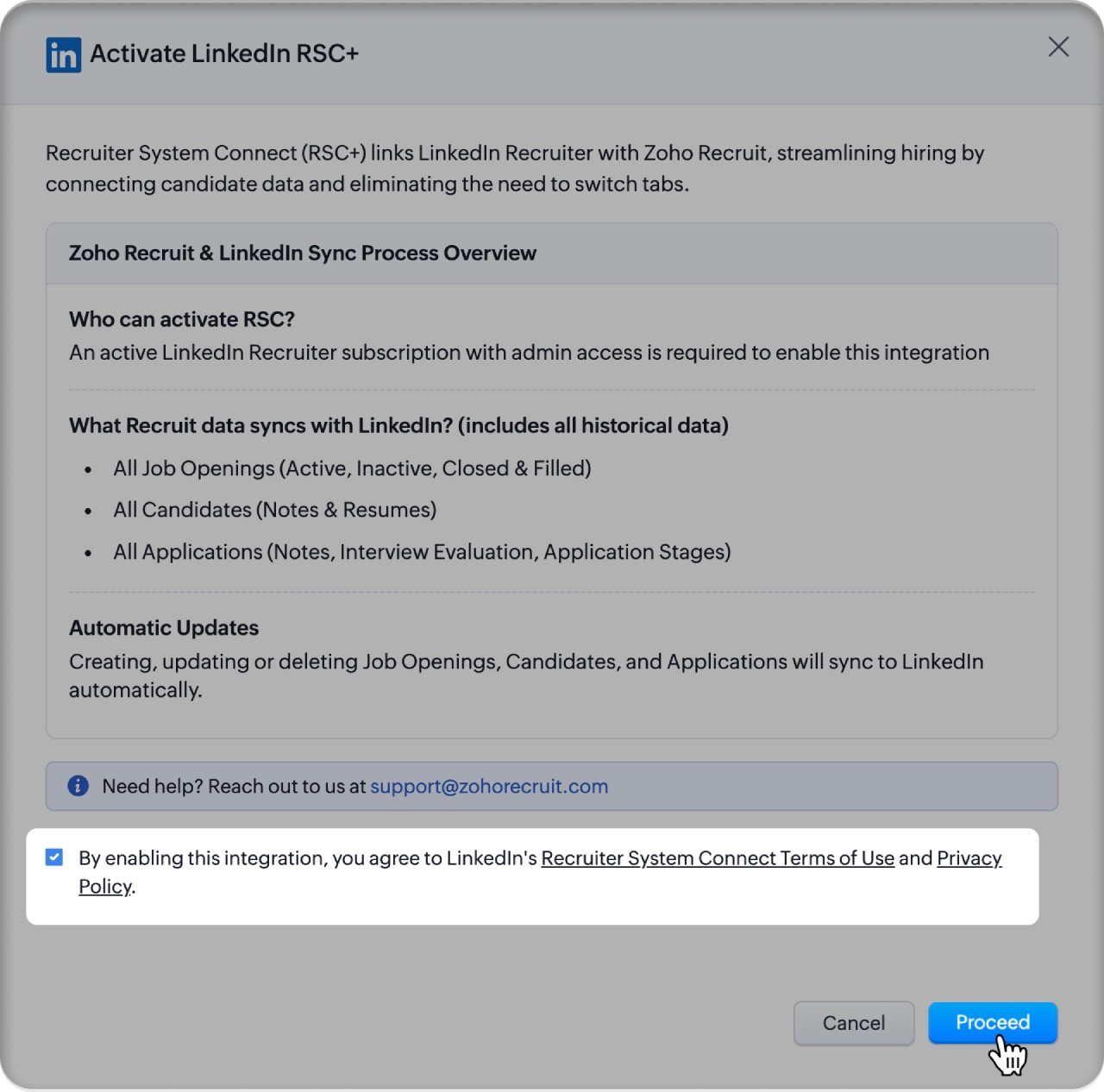Click the 'By enabling this integration' agreement text
The image size is (1104, 1092).
tap(308, 858)
